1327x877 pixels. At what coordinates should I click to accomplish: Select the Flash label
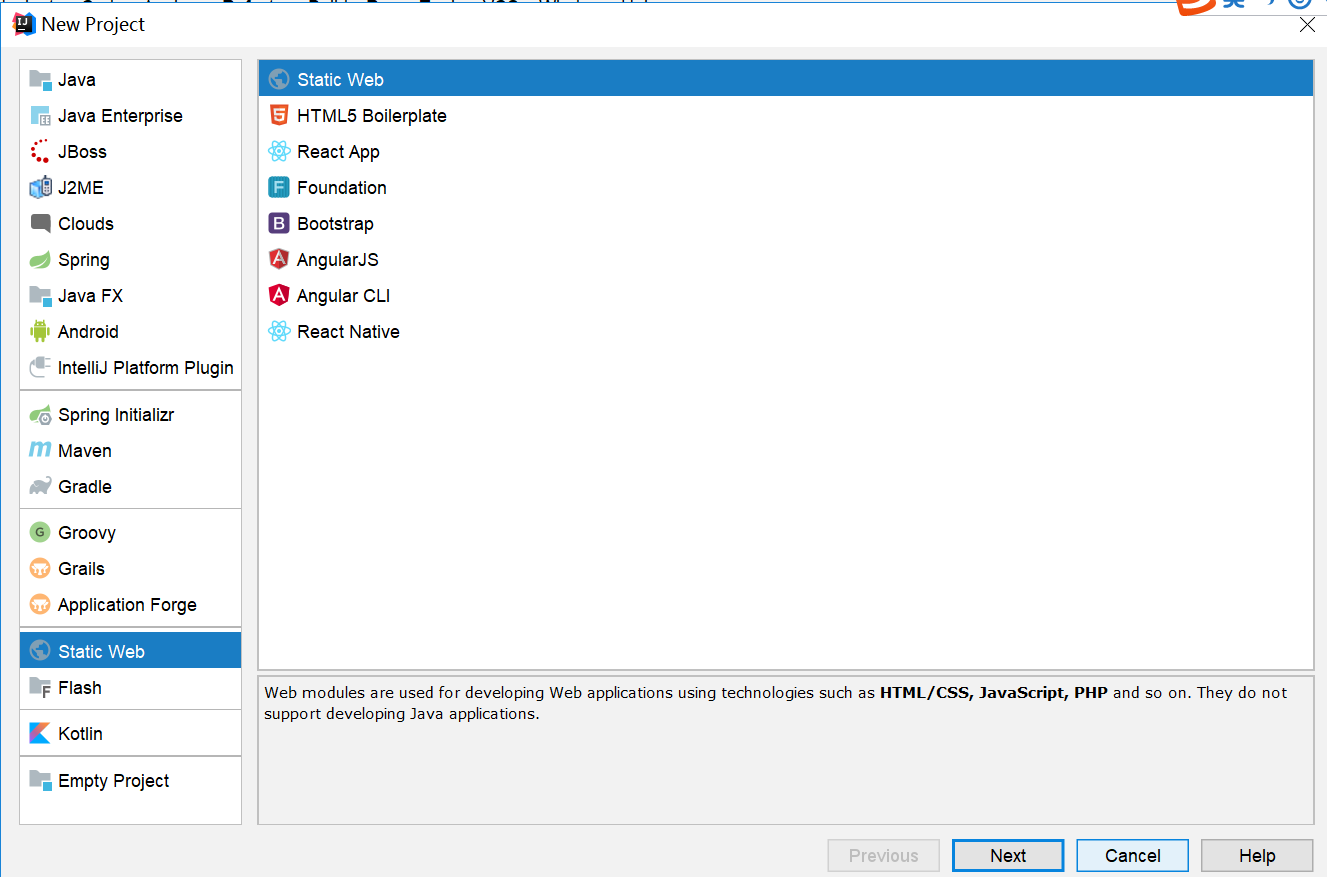click(x=80, y=688)
